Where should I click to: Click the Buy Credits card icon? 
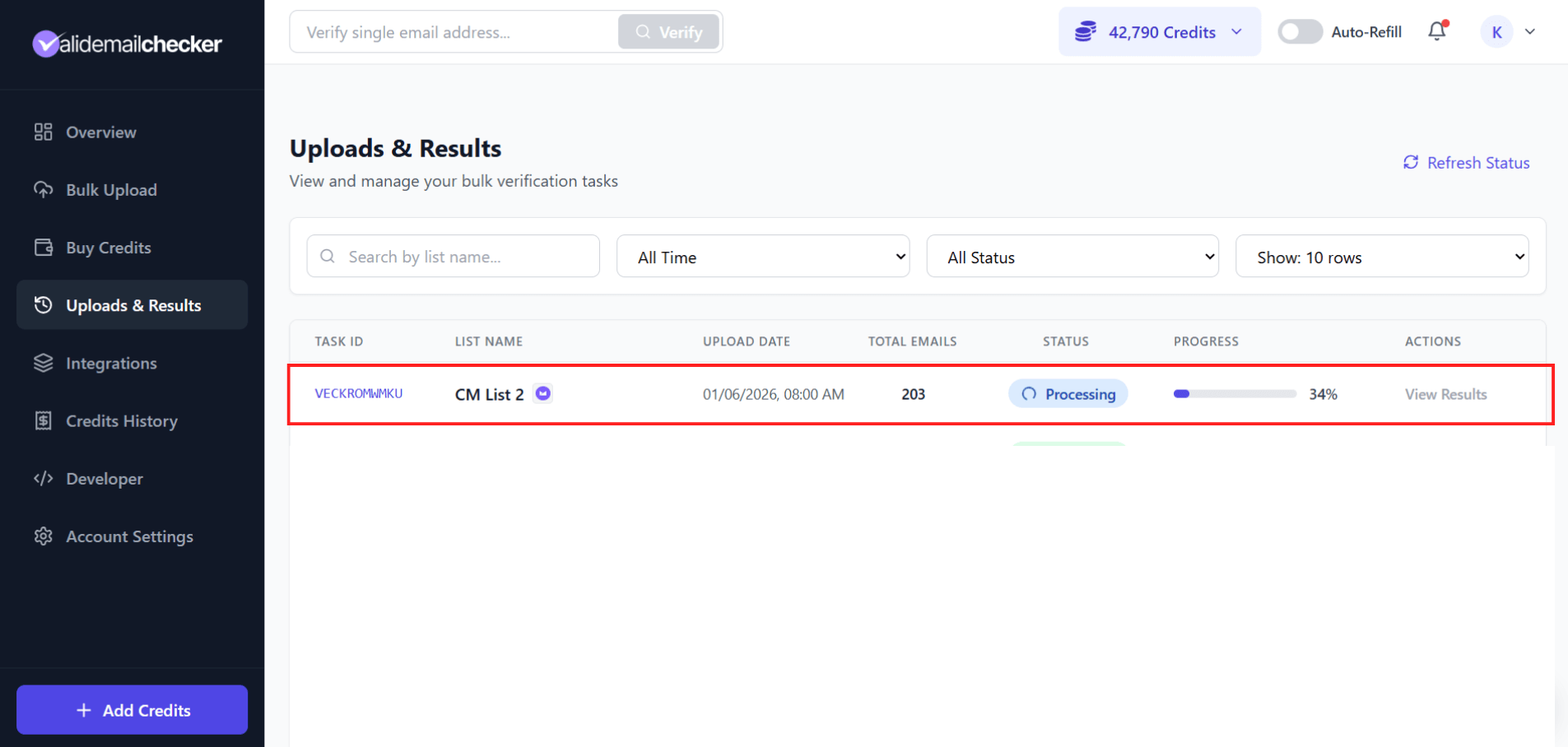point(44,247)
